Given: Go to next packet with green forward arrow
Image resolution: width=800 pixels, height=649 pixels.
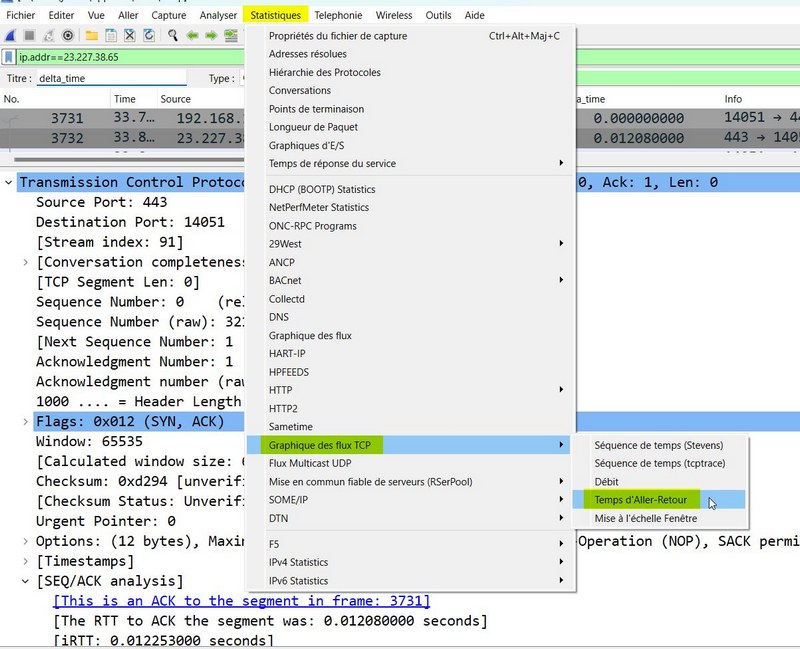Looking at the screenshot, I should tap(211, 36).
